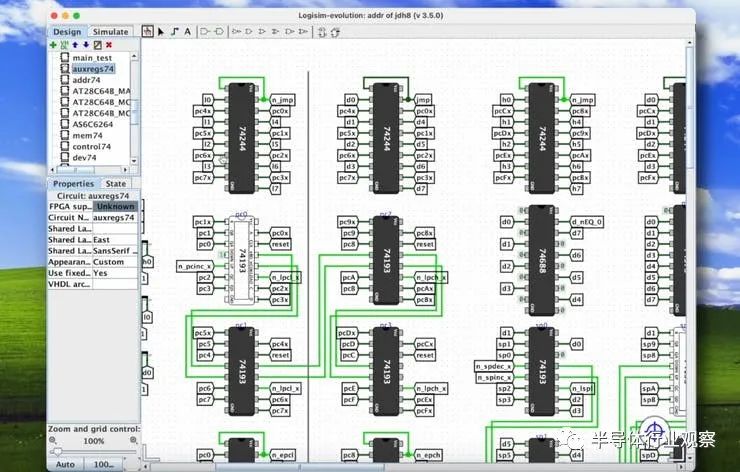Click canvas vertical scrollbar up arrow

689,43
